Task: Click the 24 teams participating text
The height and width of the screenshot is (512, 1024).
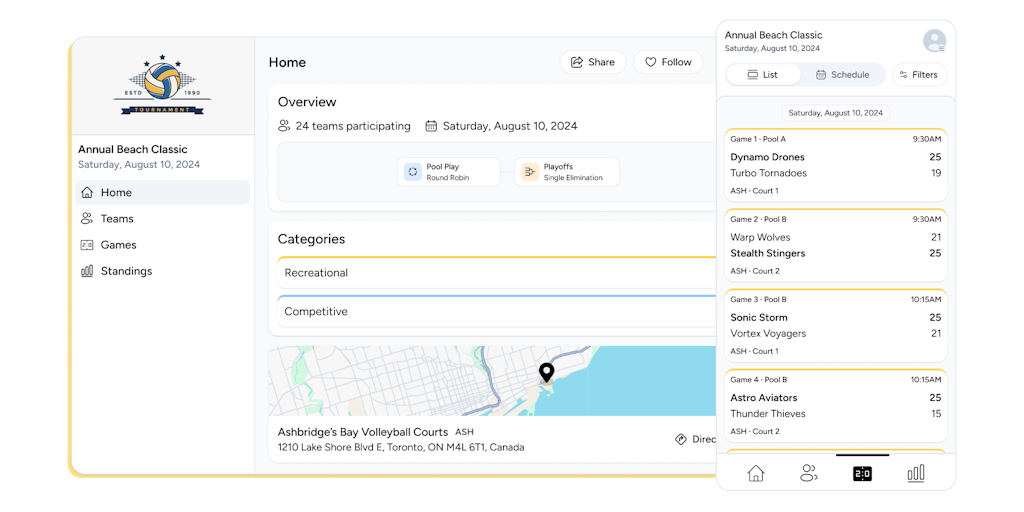Action: (353, 126)
